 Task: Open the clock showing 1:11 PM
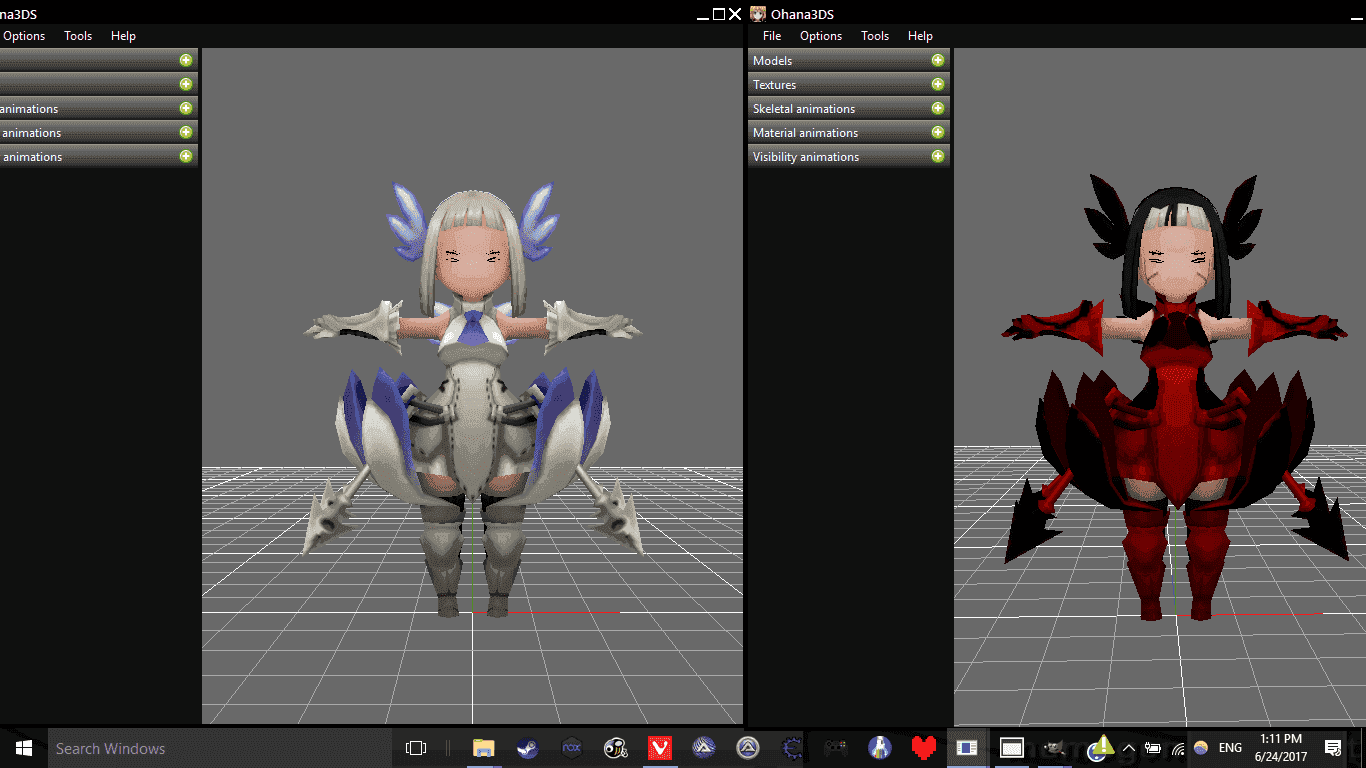point(1280,748)
